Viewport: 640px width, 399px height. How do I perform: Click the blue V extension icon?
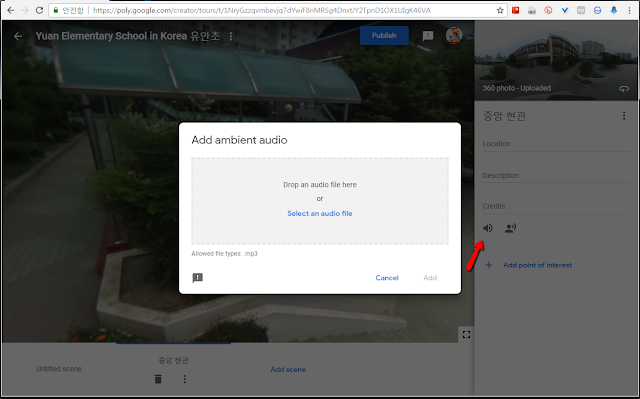tap(565, 10)
